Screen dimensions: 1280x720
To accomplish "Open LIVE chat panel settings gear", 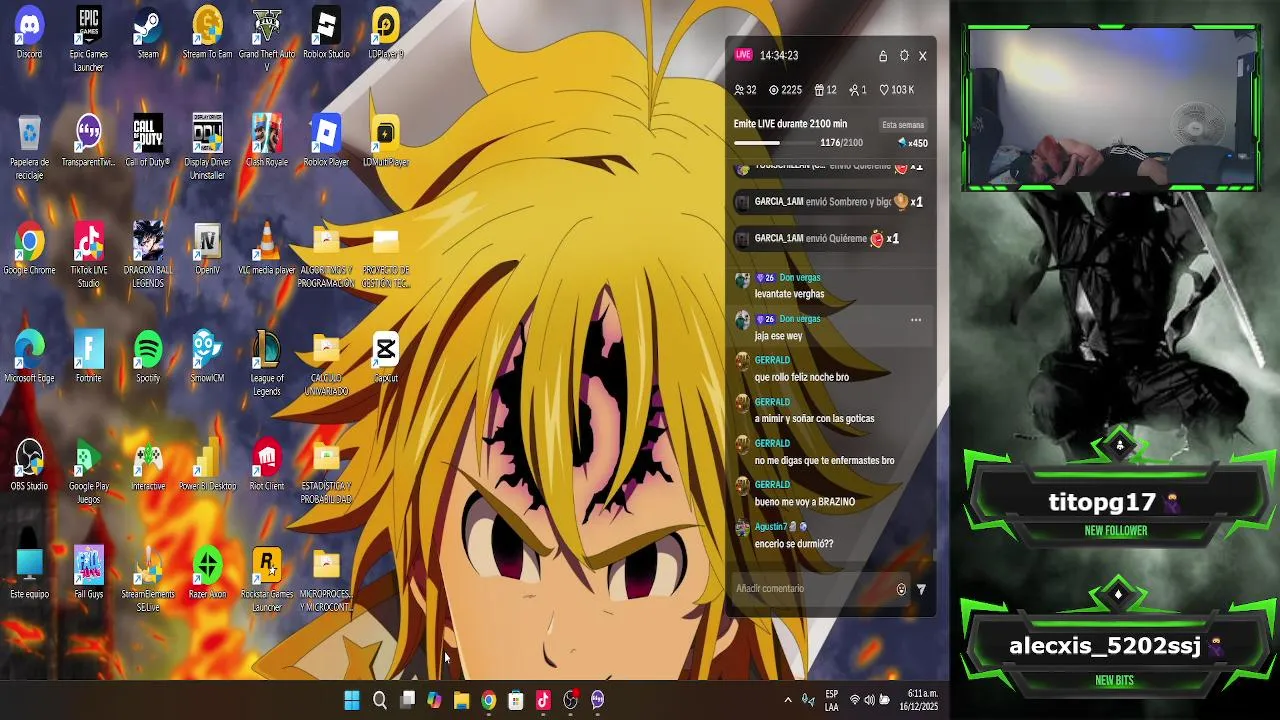I will pos(904,56).
